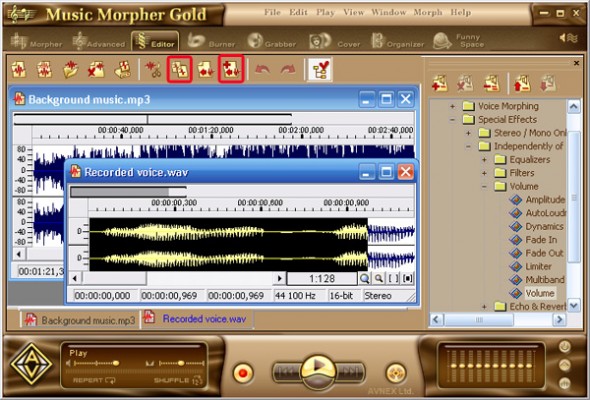Open the Morph menu
Image resolution: width=590 pixels, height=400 pixels.
coord(428,13)
